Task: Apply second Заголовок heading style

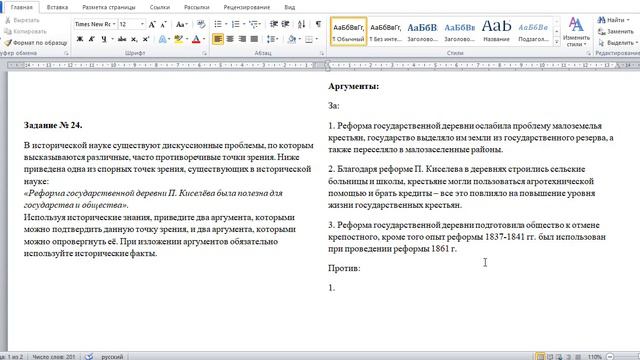Action: (x=460, y=31)
